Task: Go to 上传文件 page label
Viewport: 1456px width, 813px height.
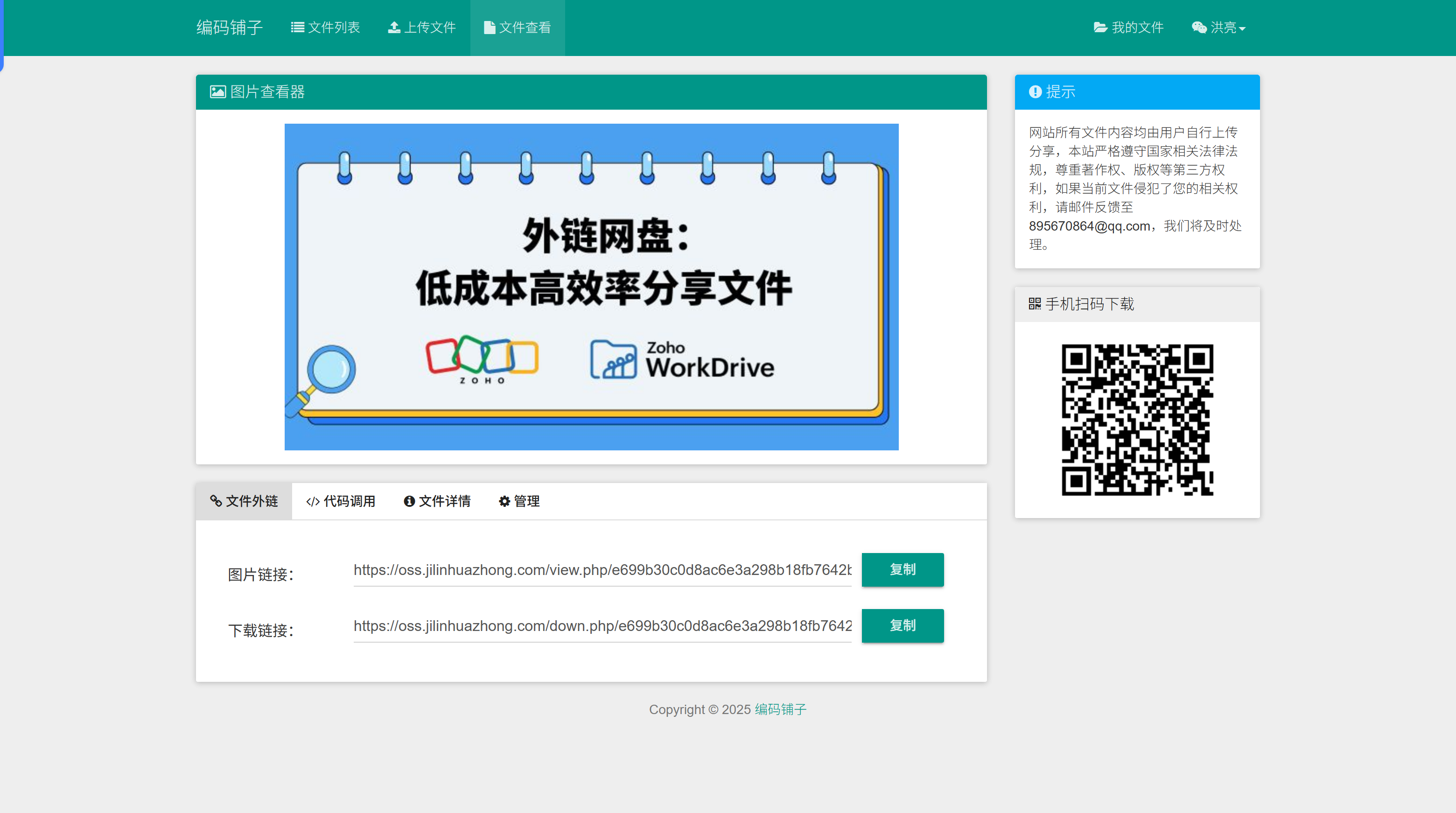Action: [430, 28]
